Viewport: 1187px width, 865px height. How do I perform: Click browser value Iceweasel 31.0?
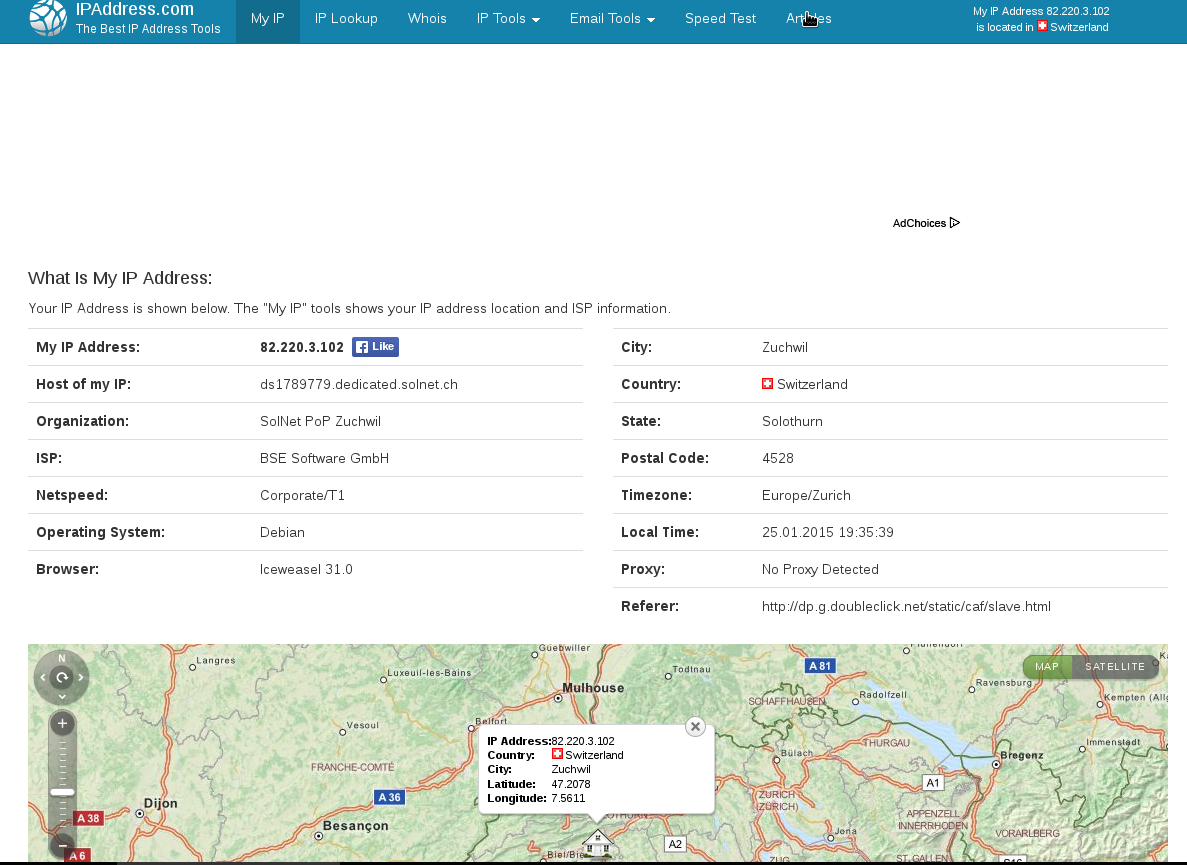(306, 570)
